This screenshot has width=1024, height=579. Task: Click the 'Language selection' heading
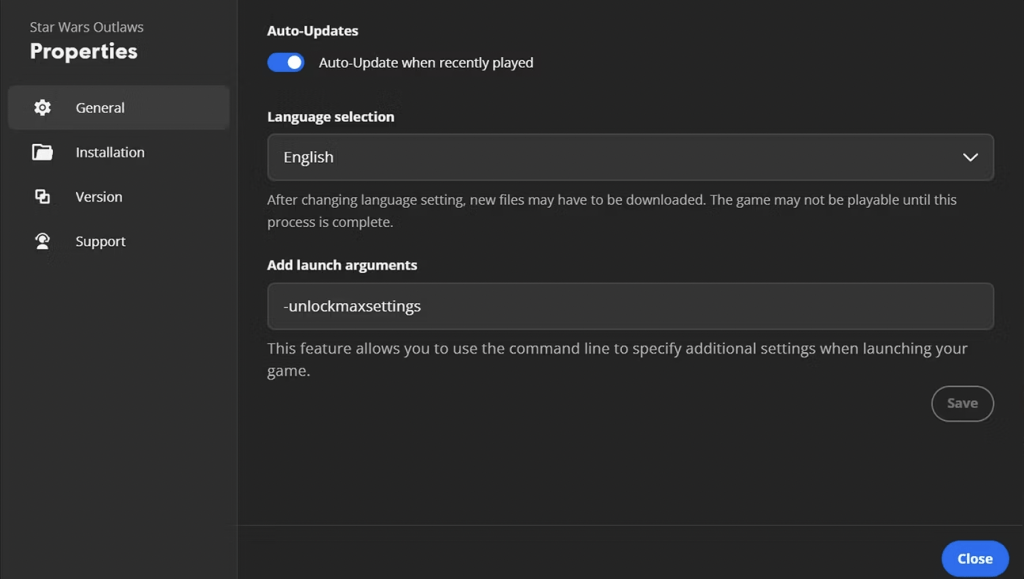(331, 117)
